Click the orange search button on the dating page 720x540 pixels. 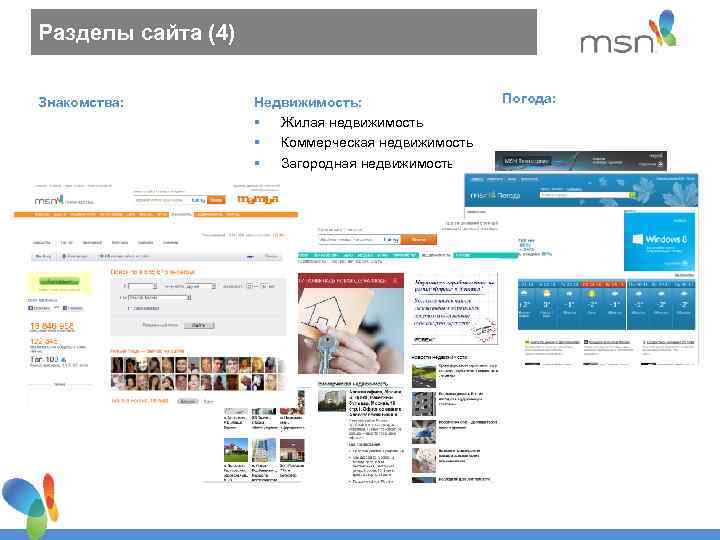click(216, 200)
